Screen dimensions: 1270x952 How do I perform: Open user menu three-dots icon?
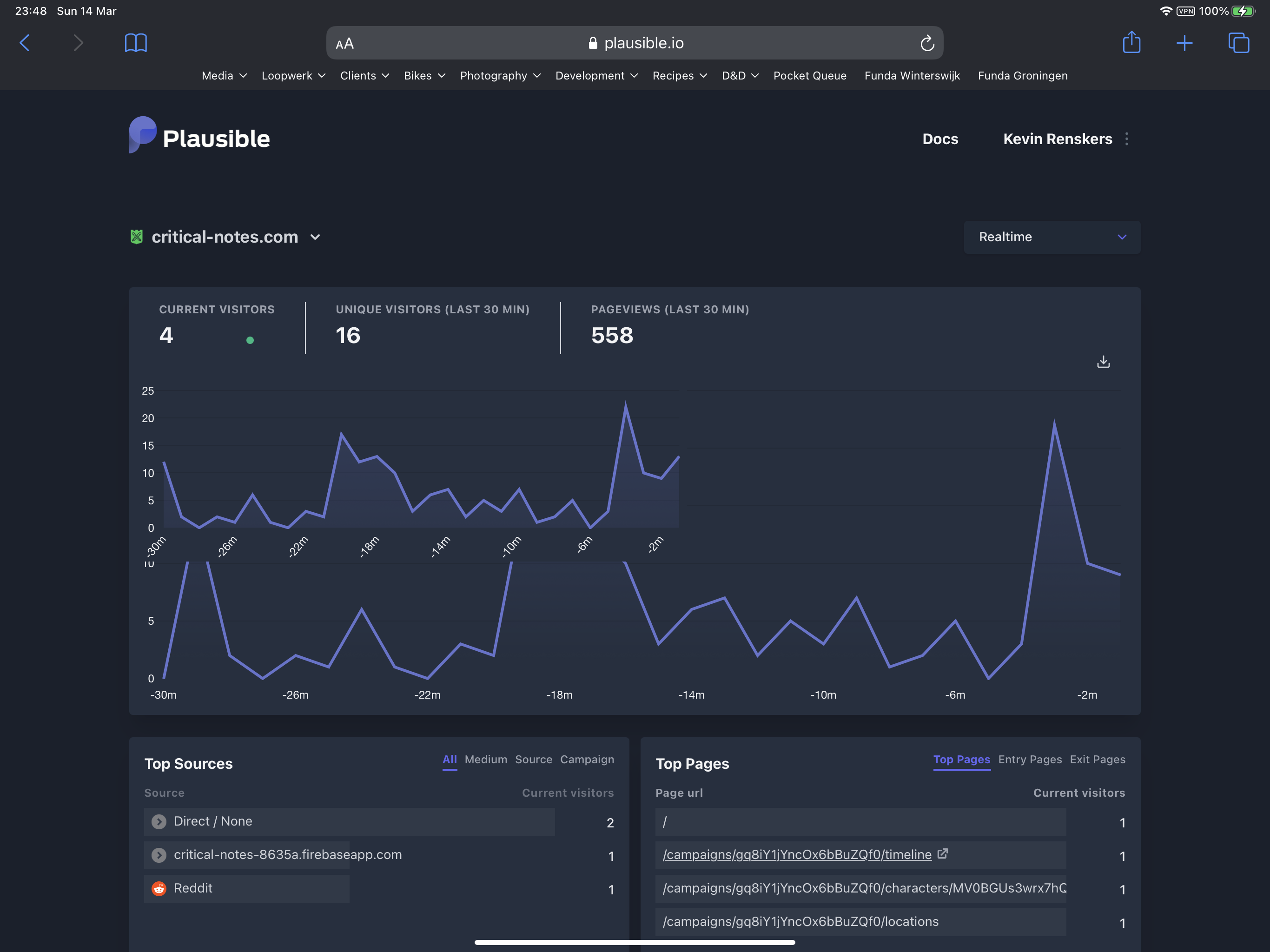click(1126, 139)
